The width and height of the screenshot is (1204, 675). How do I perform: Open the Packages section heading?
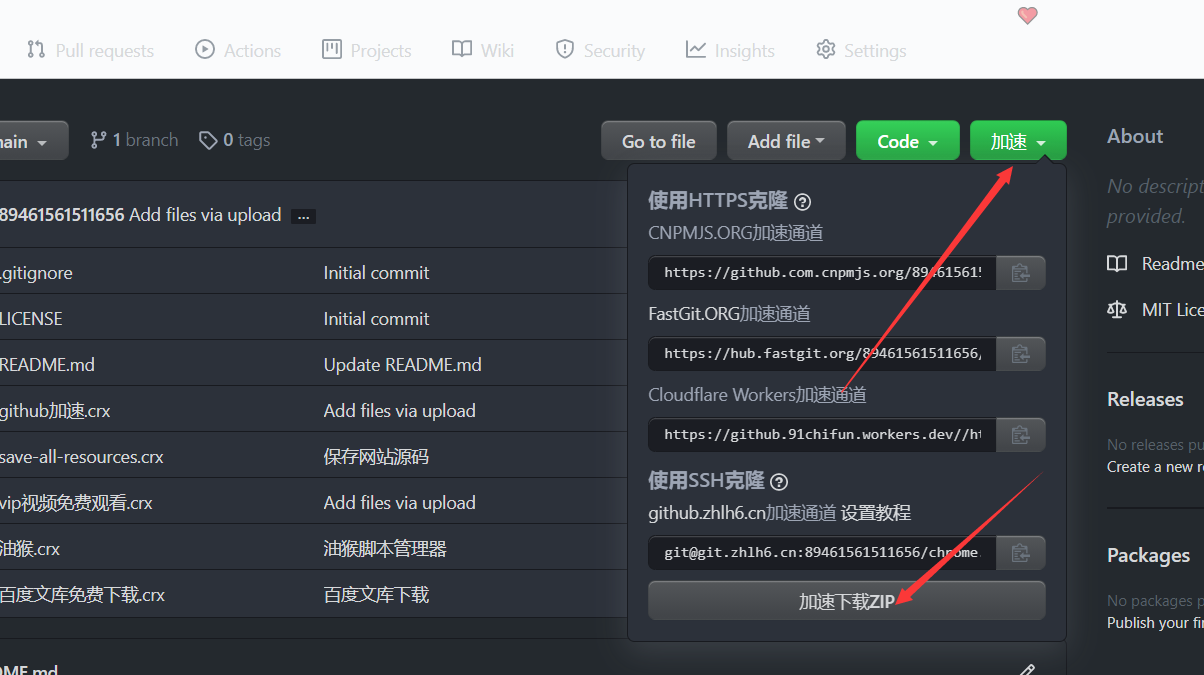(1148, 555)
